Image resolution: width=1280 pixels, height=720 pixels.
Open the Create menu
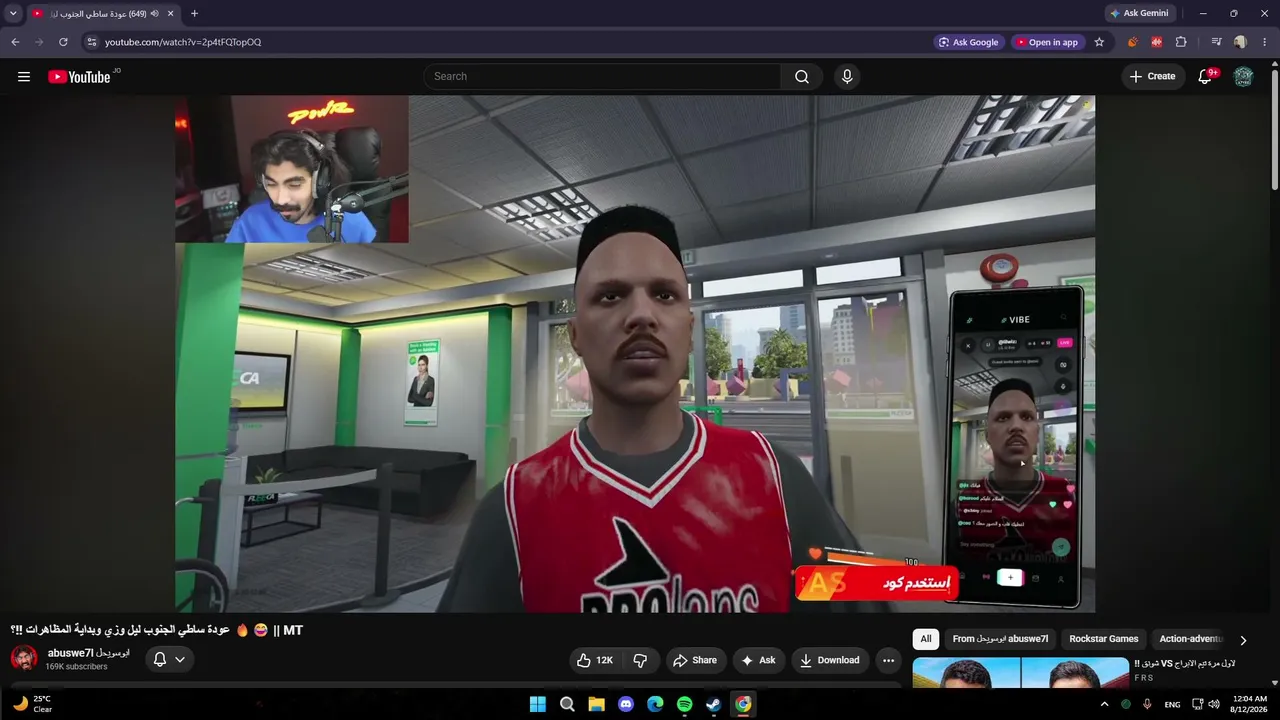tap(1152, 77)
